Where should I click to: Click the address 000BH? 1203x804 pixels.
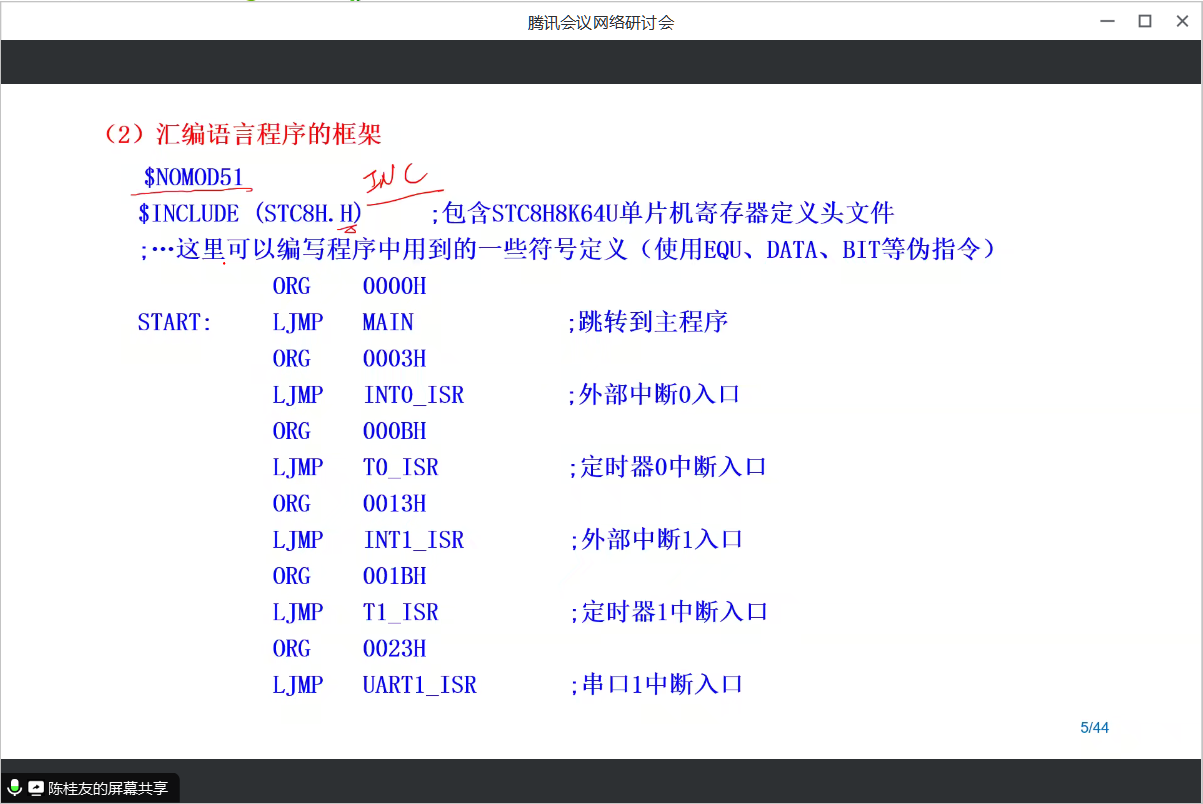[394, 431]
